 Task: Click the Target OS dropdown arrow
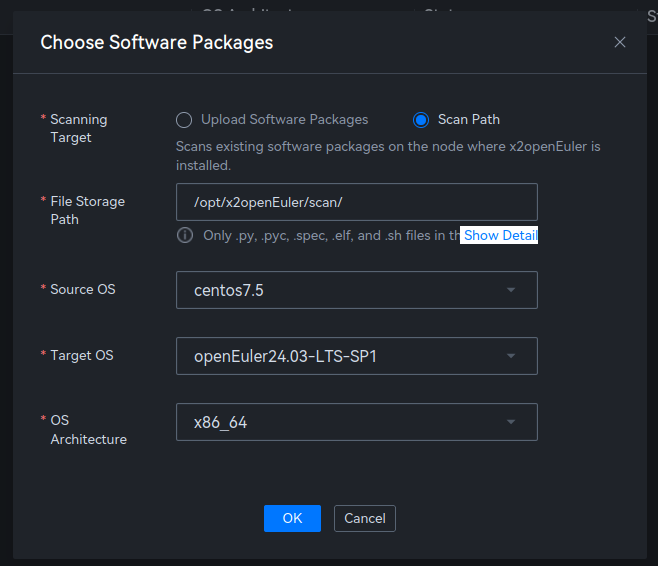tap(511, 356)
